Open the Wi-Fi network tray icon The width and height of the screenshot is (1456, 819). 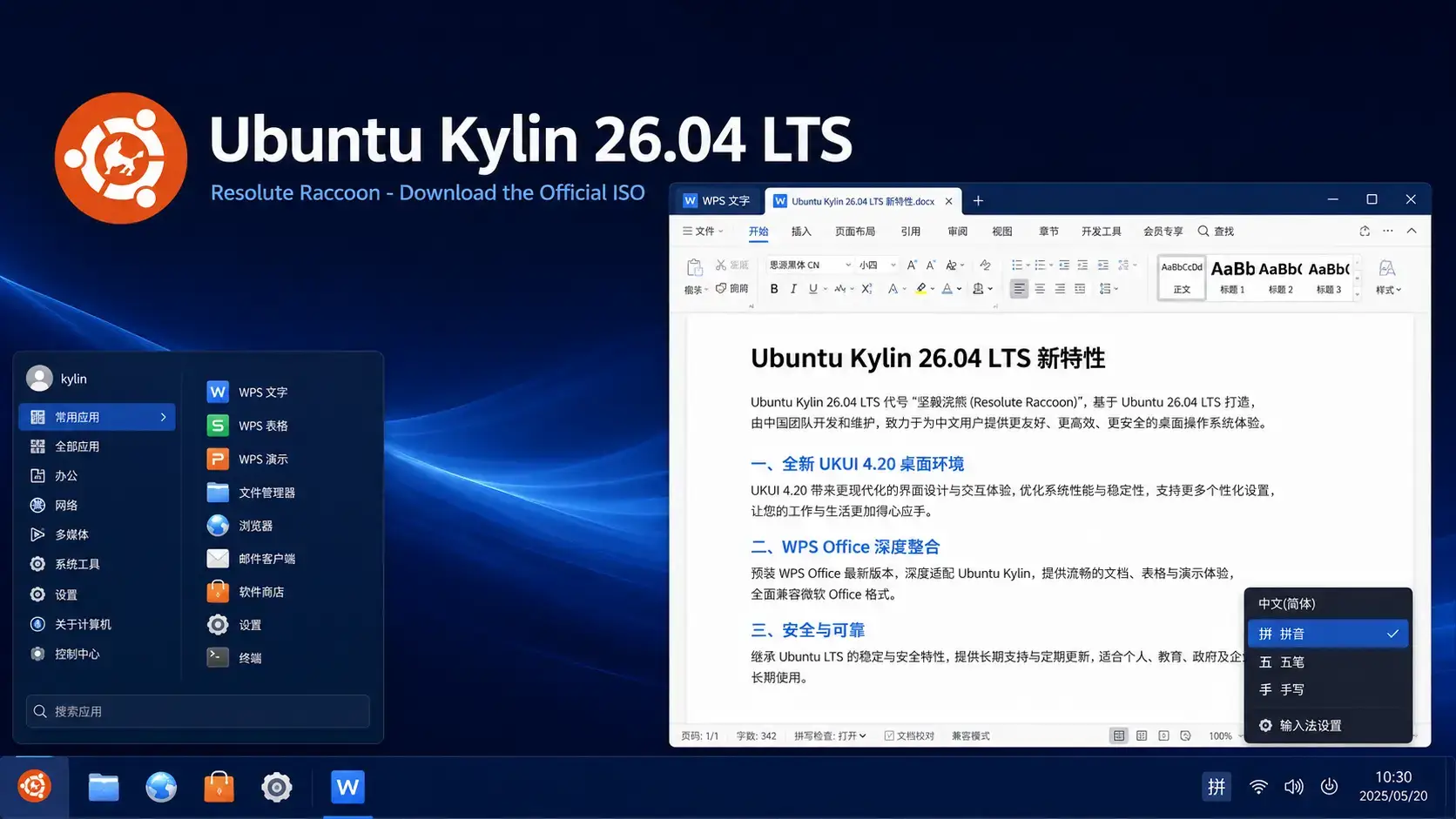1258,787
